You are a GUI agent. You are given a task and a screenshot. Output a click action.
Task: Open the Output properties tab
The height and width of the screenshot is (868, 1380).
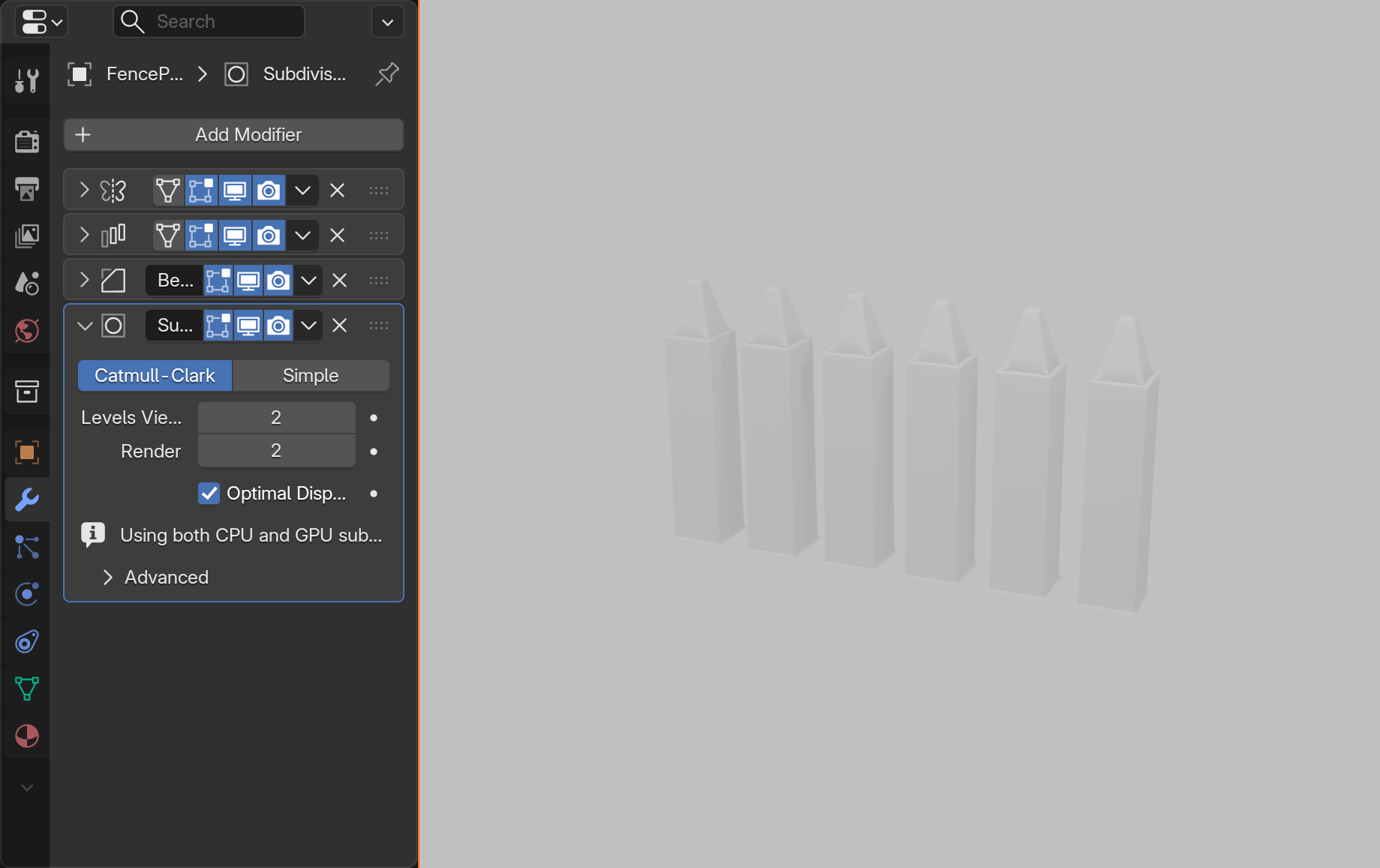coord(27,188)
